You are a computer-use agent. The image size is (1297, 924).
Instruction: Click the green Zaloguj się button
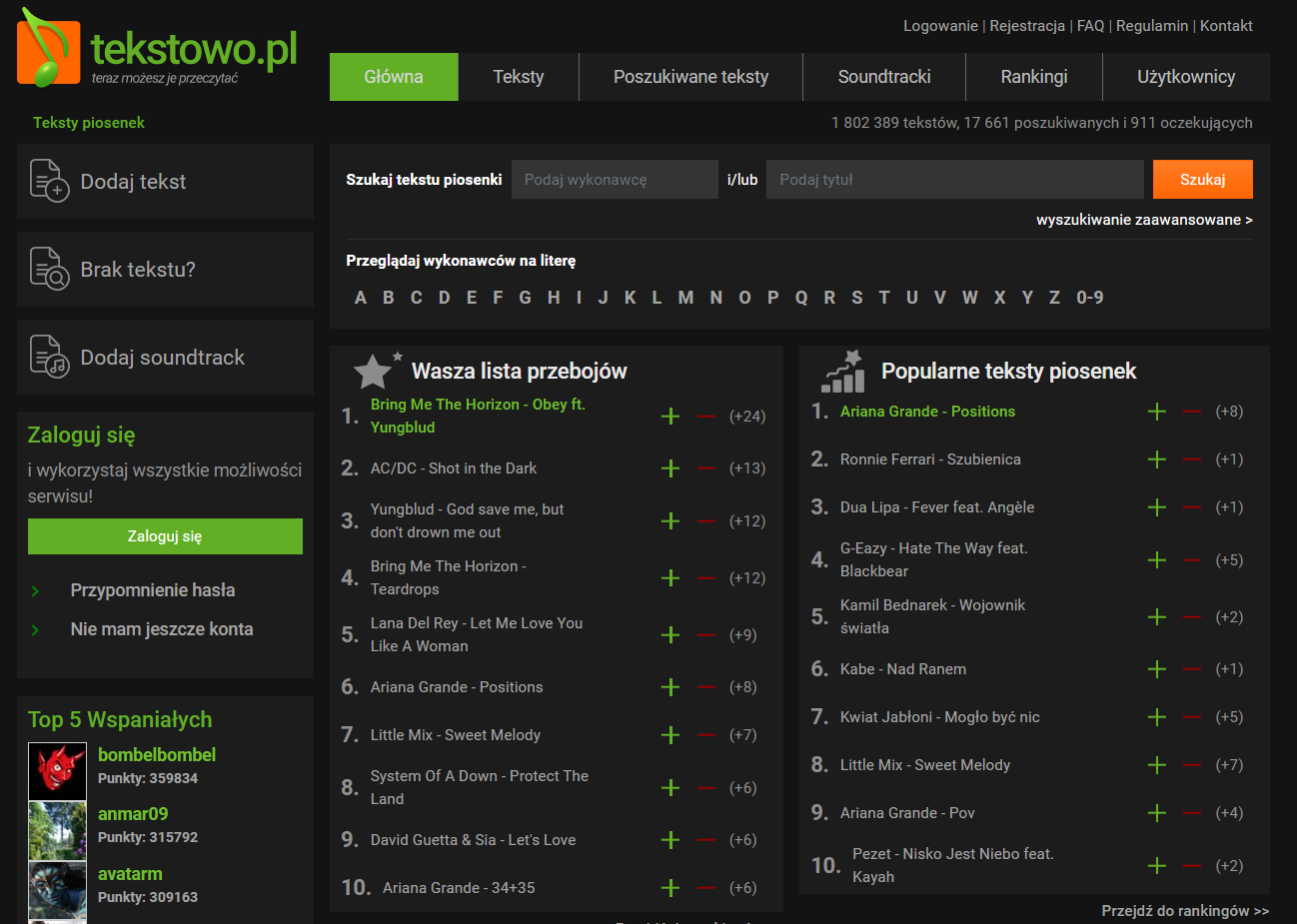click(x=165, y=536)
